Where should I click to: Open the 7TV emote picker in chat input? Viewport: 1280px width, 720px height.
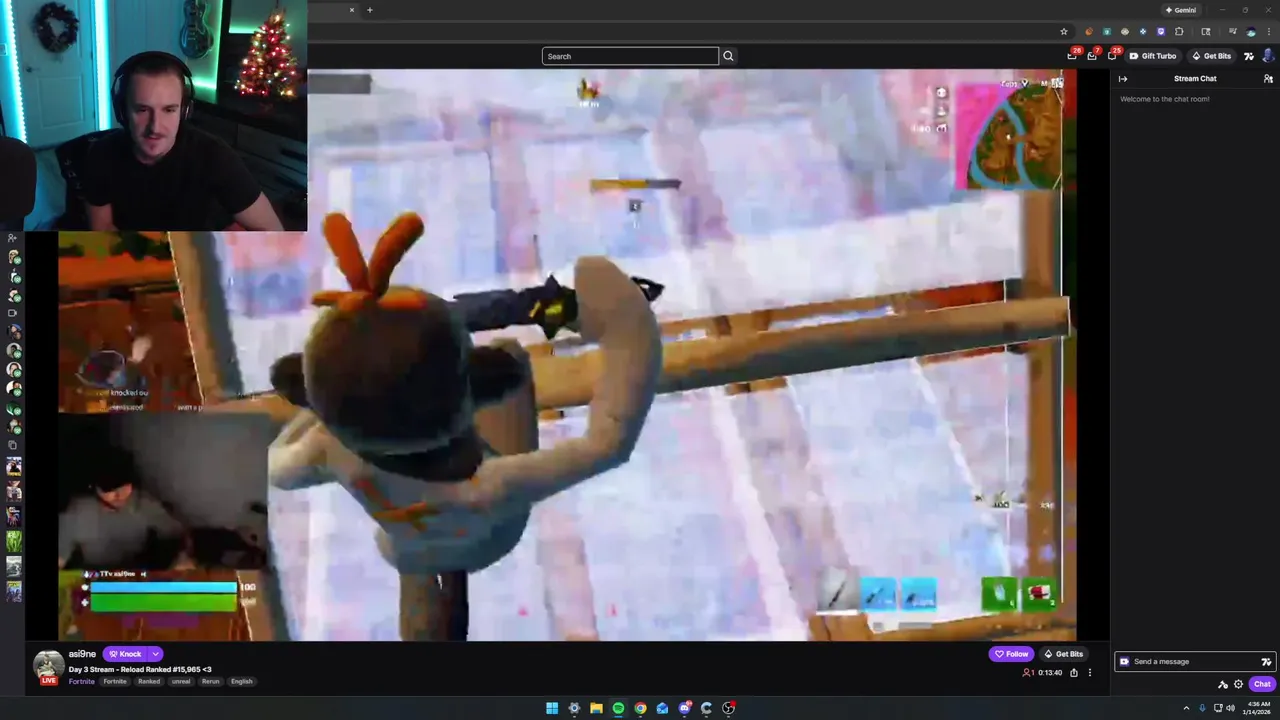pos(1266,662)
